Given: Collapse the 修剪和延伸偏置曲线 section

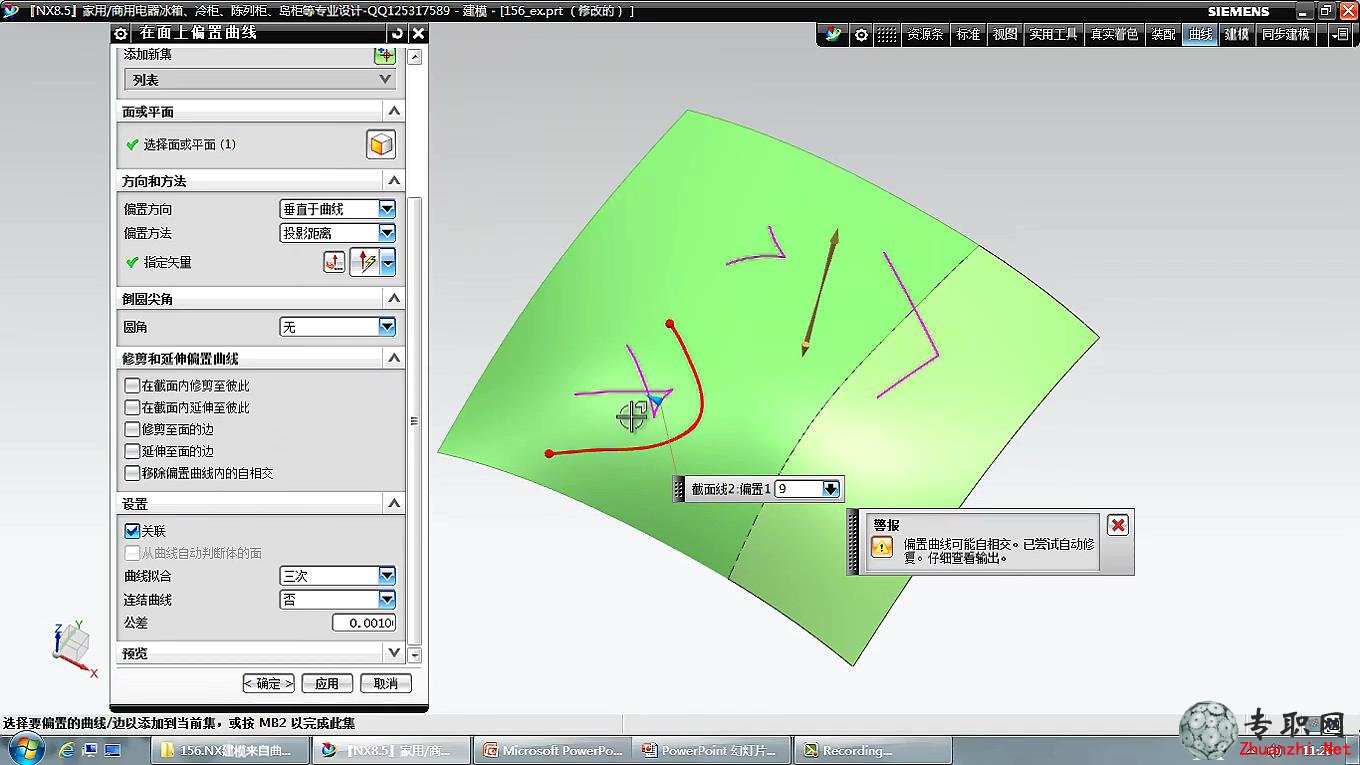Looking at the screenshot, I should [393, 358].
